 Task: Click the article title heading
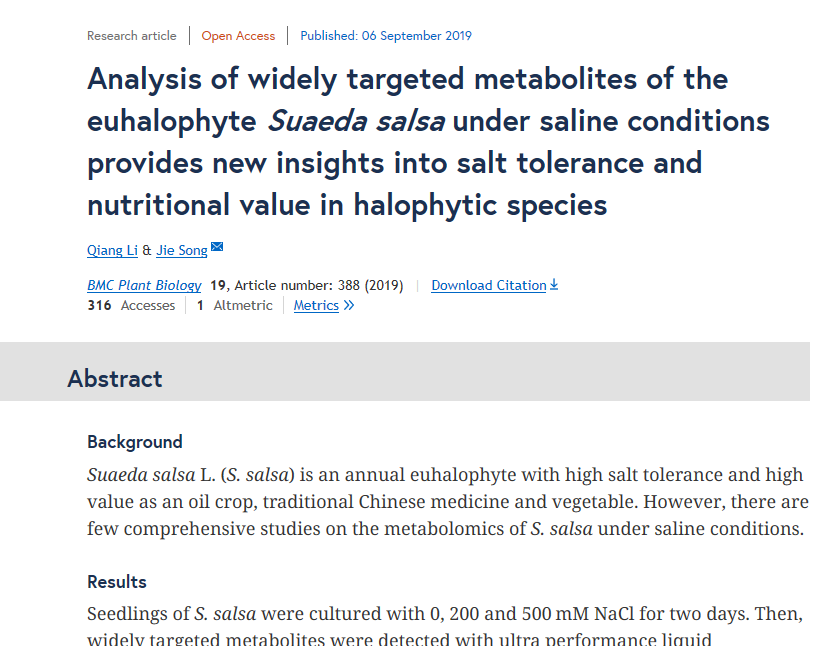point(428,142)
